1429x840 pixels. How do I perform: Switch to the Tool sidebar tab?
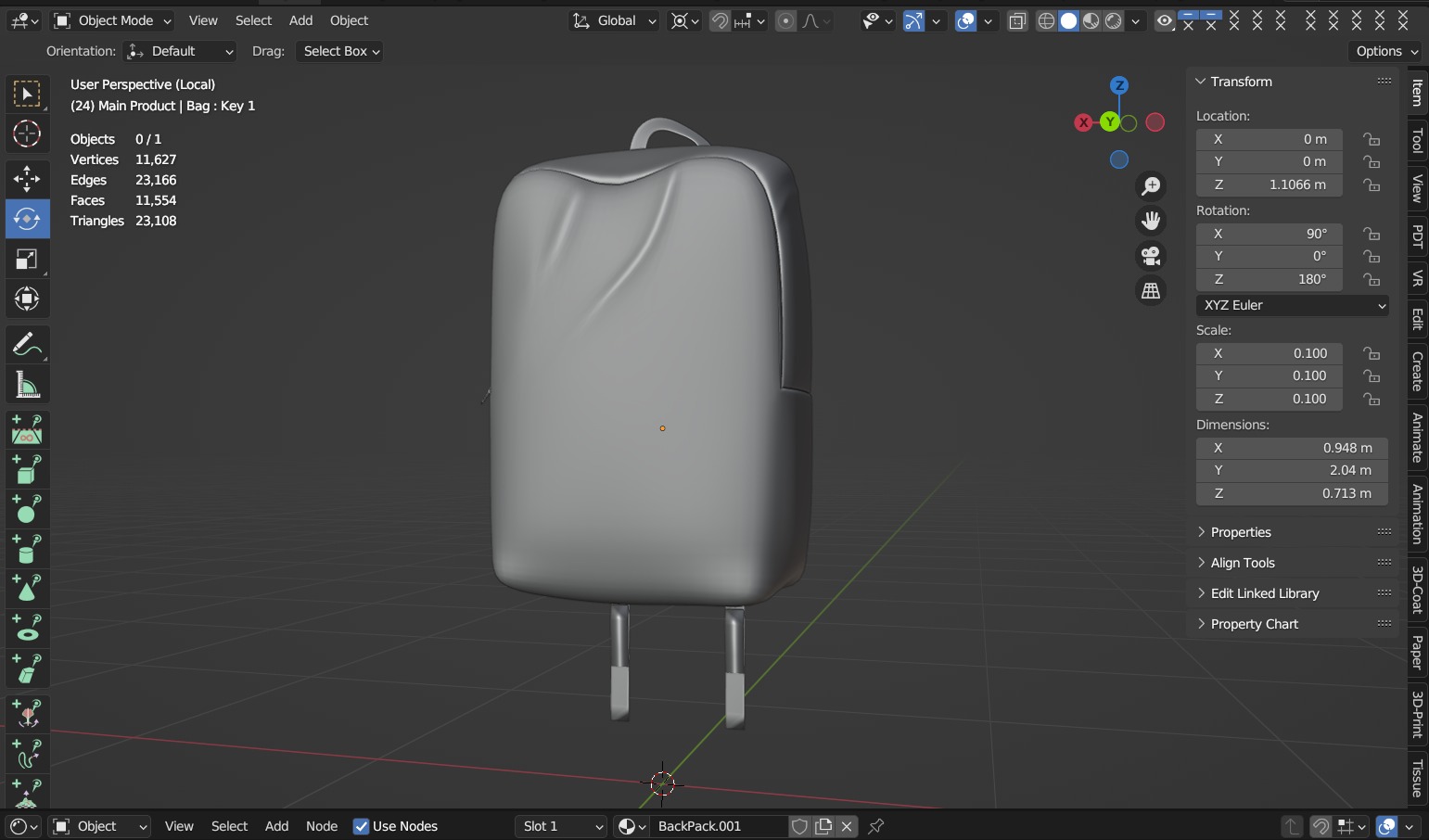coord(1417,141)
